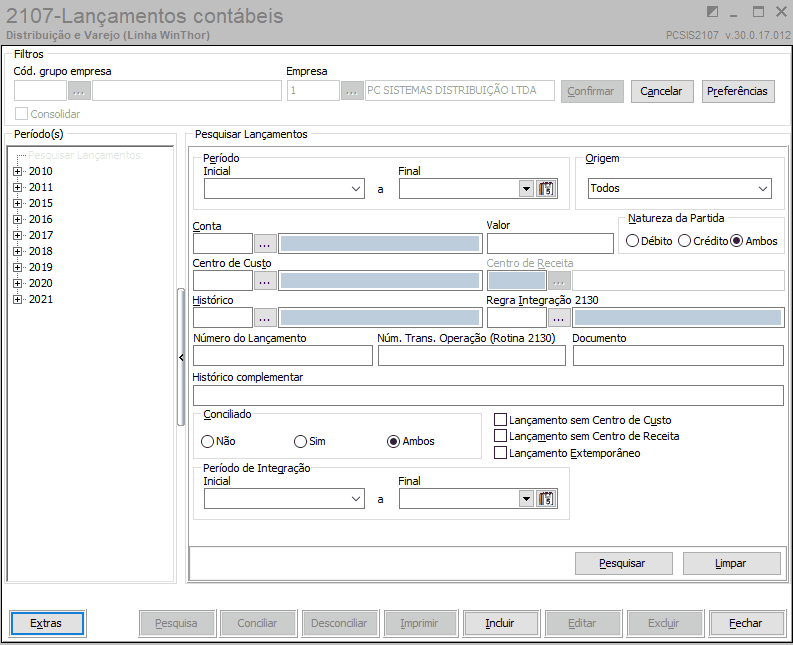This screenshot has width=793, height=645.
Task: Open calendar icon for Período Final
Action: coord(546,189)
